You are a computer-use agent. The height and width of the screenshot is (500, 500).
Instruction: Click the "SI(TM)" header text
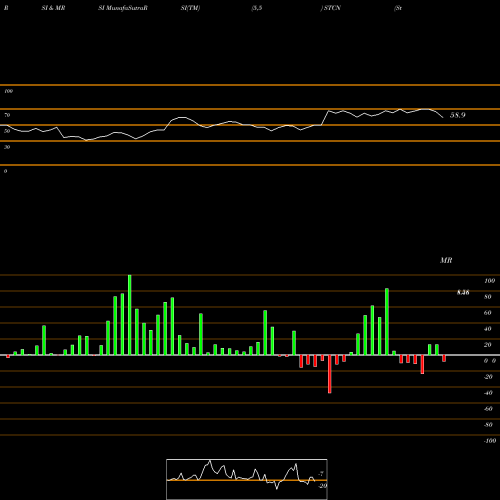[190, 8]
